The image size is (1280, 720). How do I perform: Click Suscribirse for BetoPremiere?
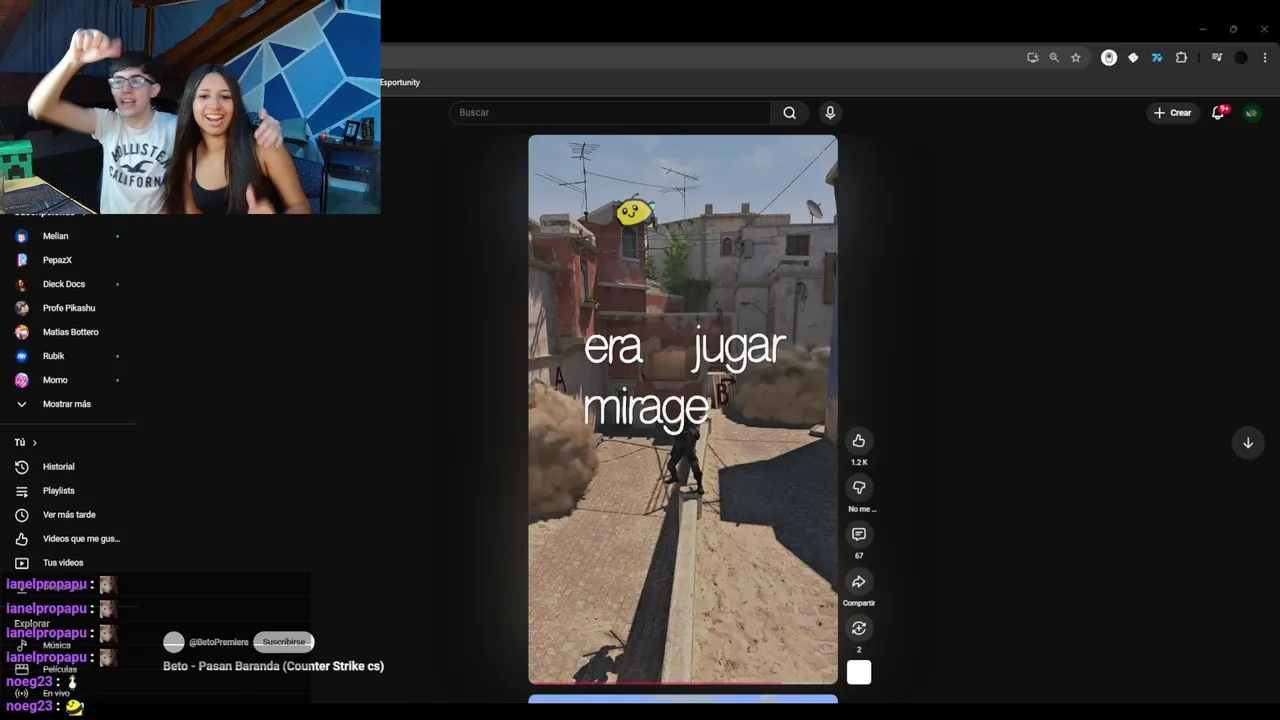tap(284, 642)
